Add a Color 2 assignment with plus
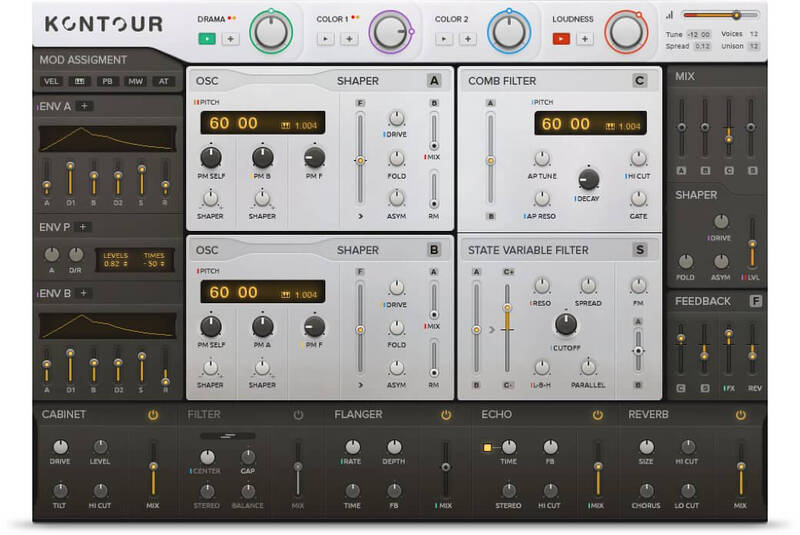The height and width of the screenshot is (535, 800). point(467,38)
